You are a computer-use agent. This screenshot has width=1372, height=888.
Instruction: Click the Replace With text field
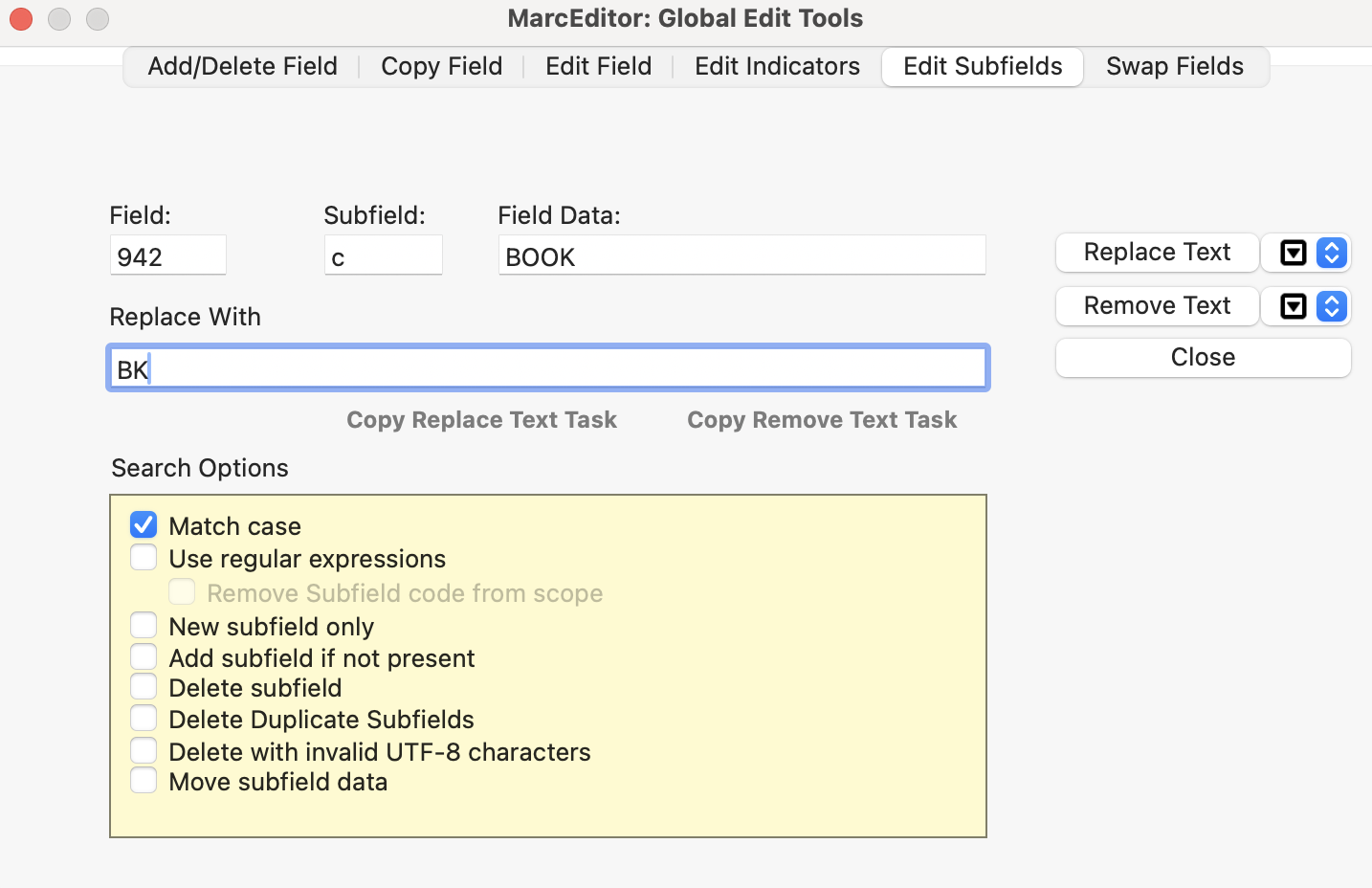(547, 368)
